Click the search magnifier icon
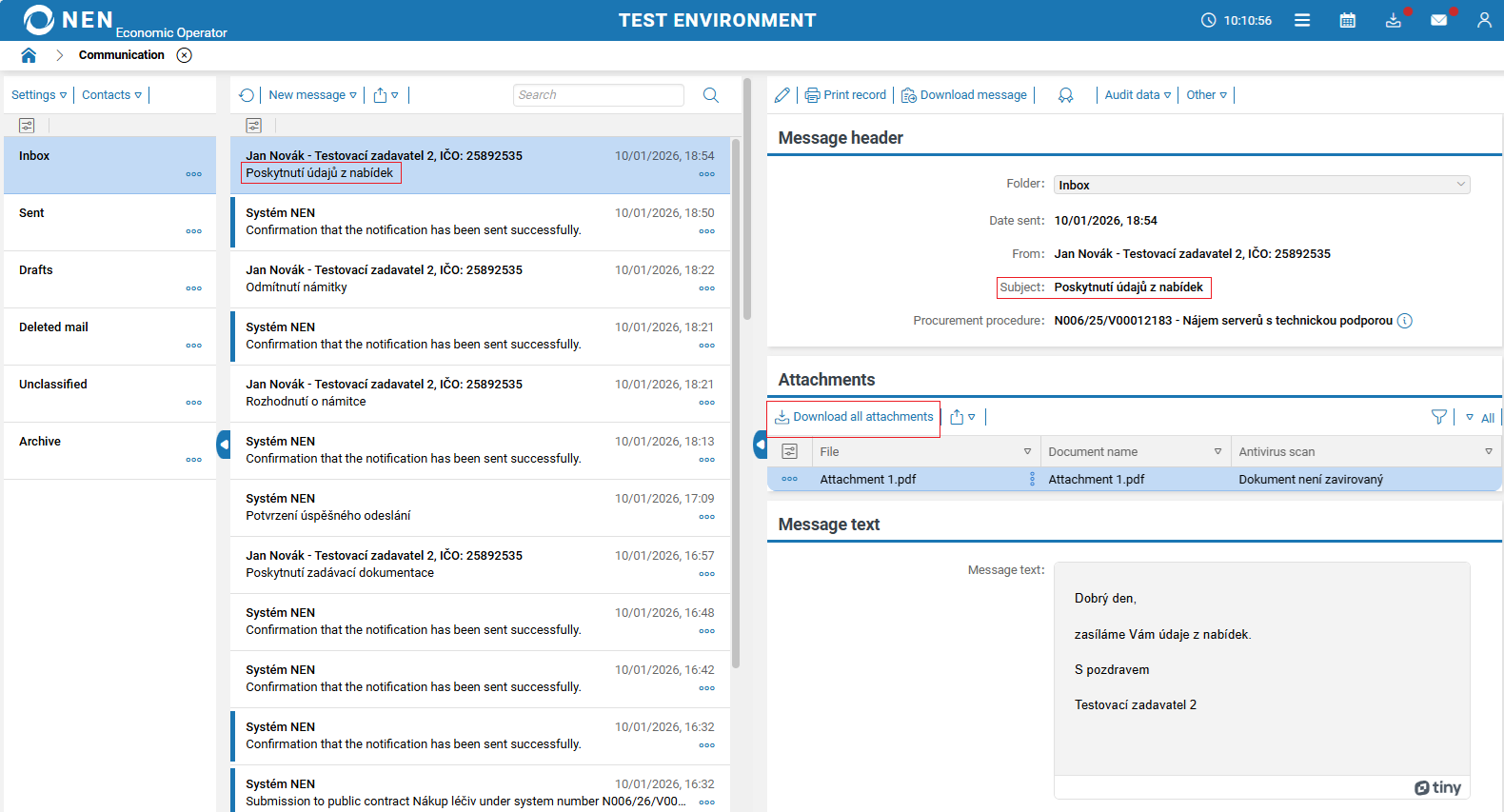1504x812 pixels. pyautogui.click(x=710, y=95)
